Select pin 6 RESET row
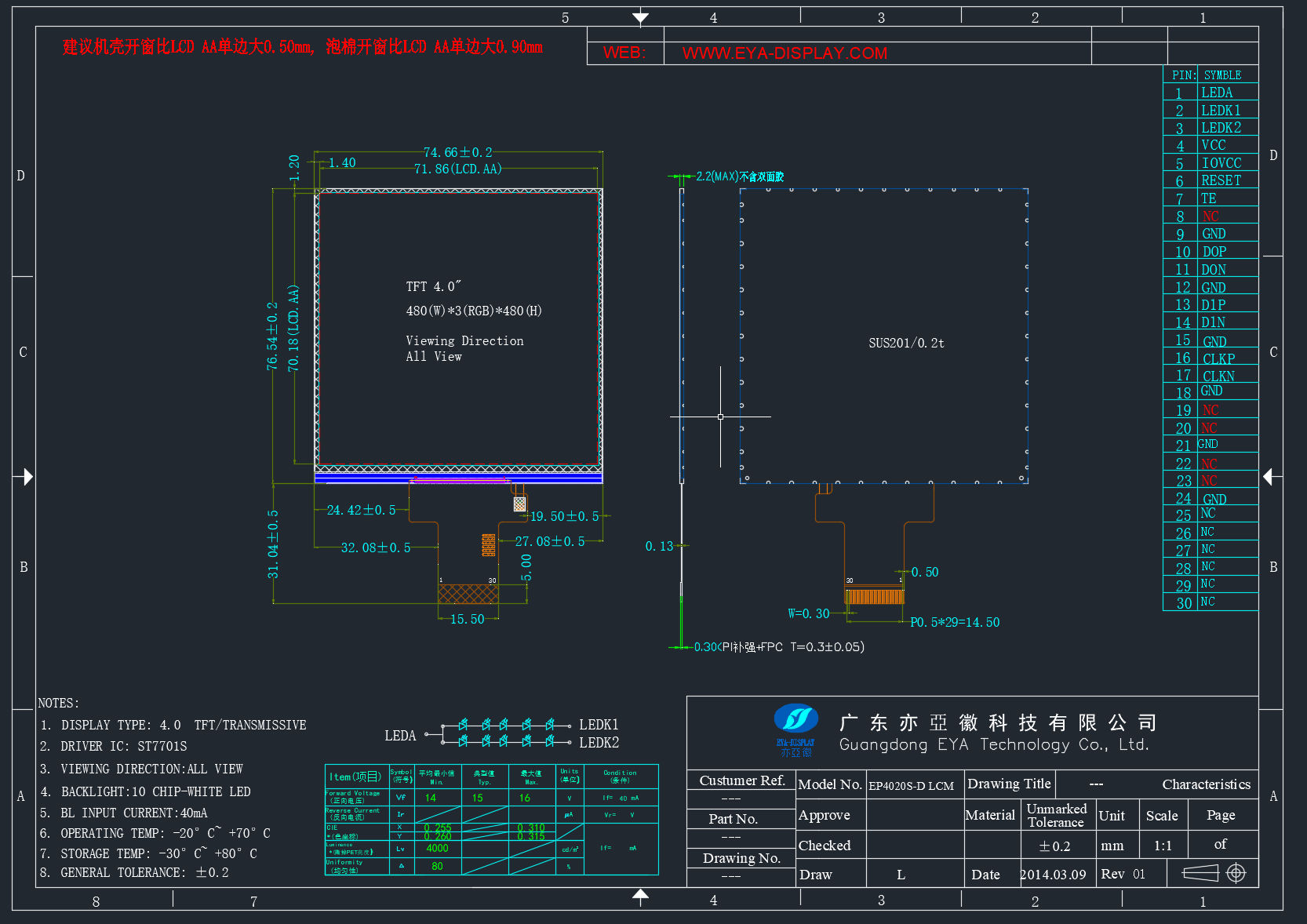Viewport: 1307px width, 924px height. 1211,180
